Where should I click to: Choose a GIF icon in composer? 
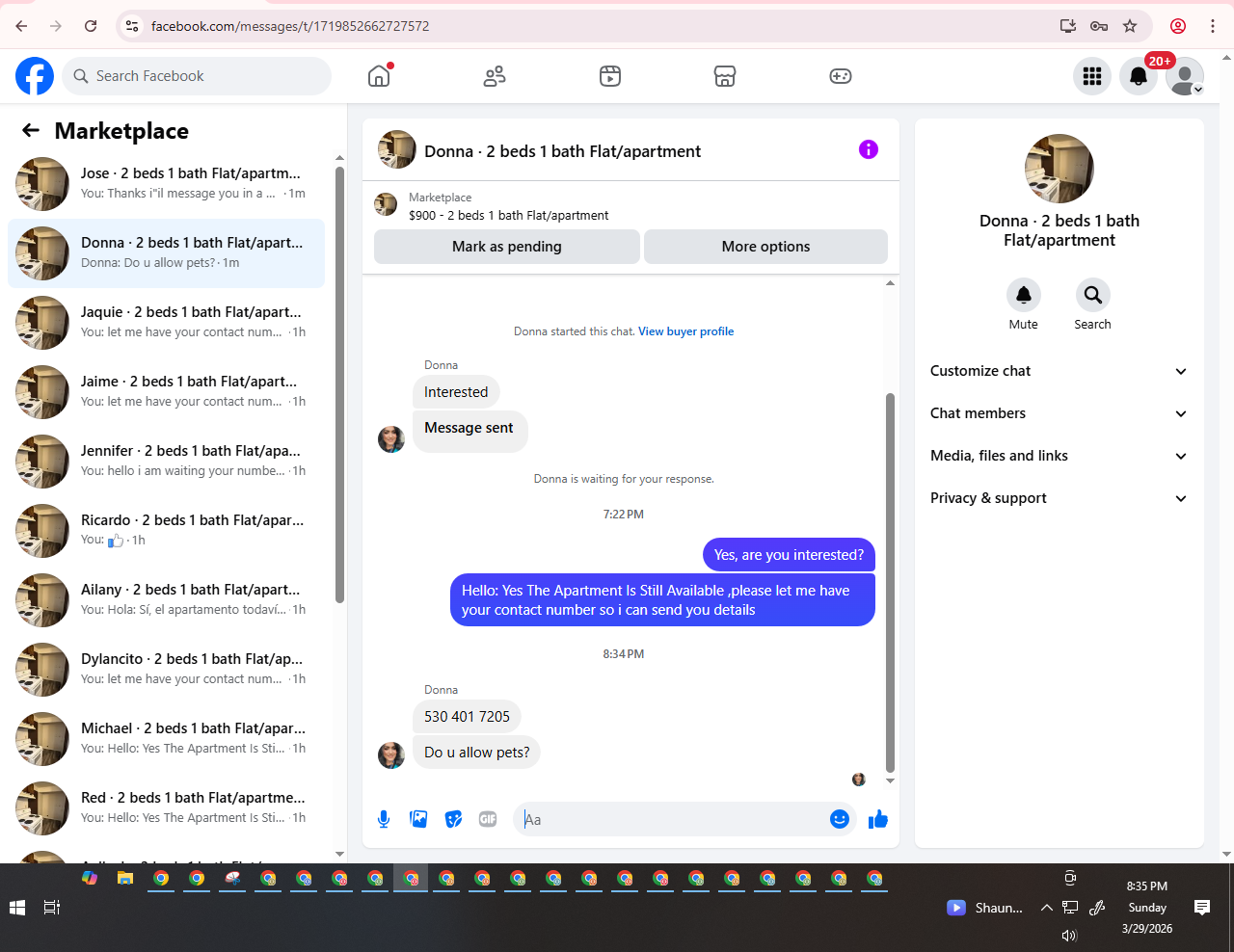pyautogui.click(x=488, y=819)
